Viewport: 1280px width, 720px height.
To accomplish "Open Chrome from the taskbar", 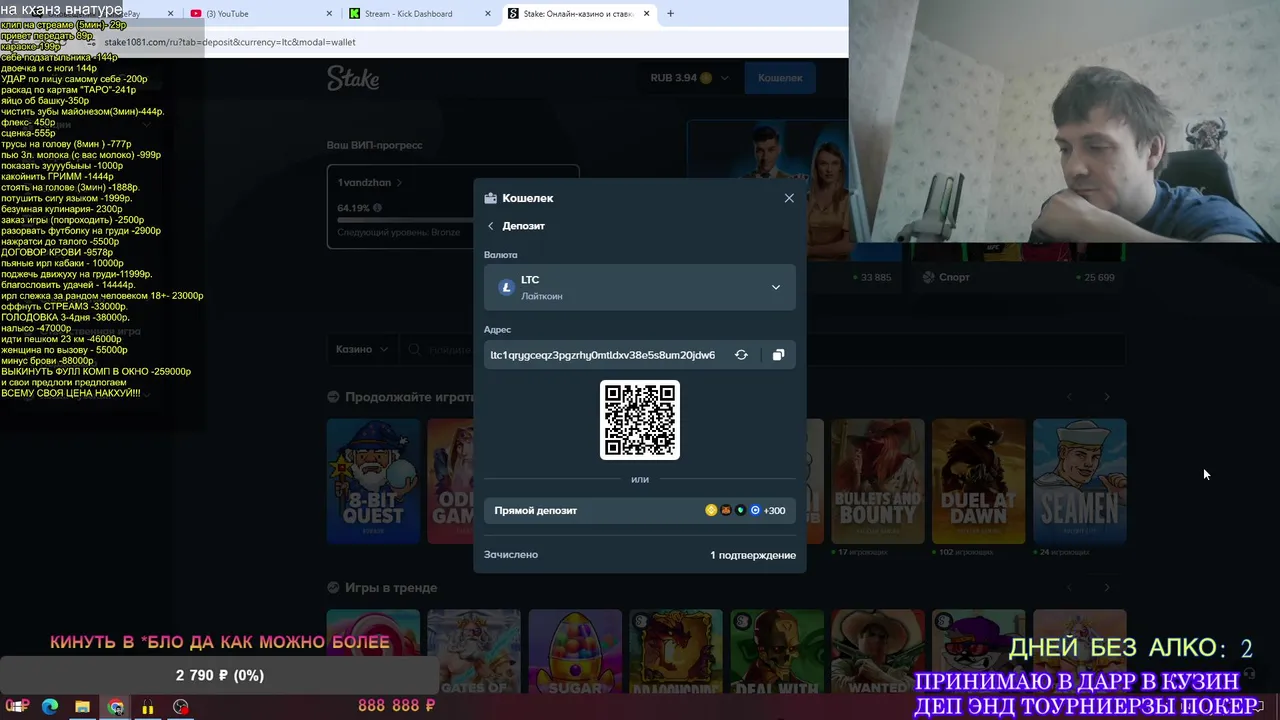I will pos(116,706).
